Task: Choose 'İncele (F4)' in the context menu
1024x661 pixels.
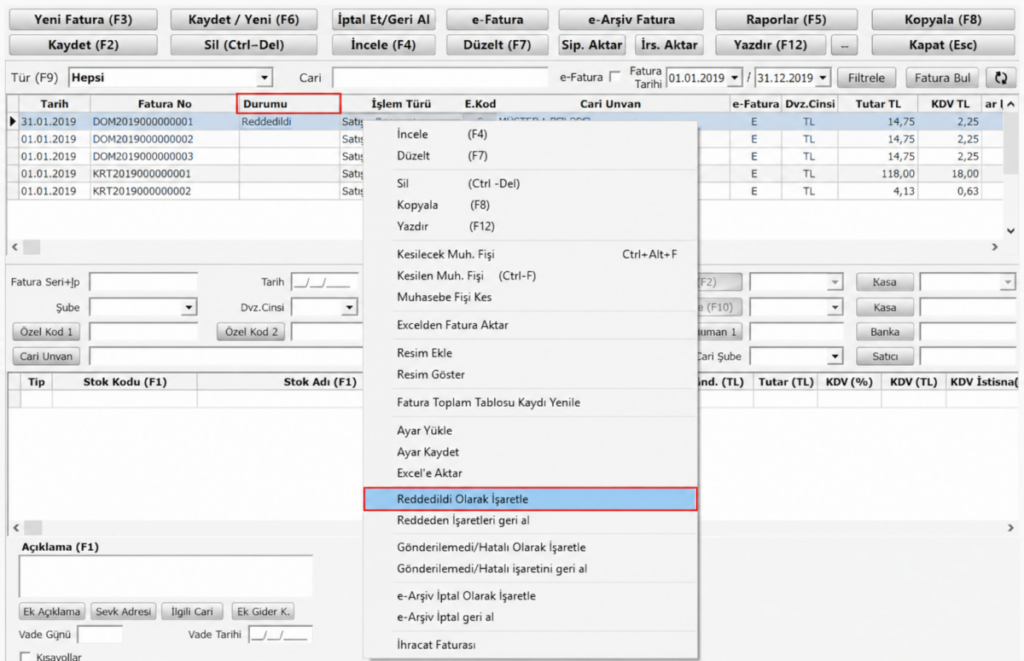Action: point(442,134)
